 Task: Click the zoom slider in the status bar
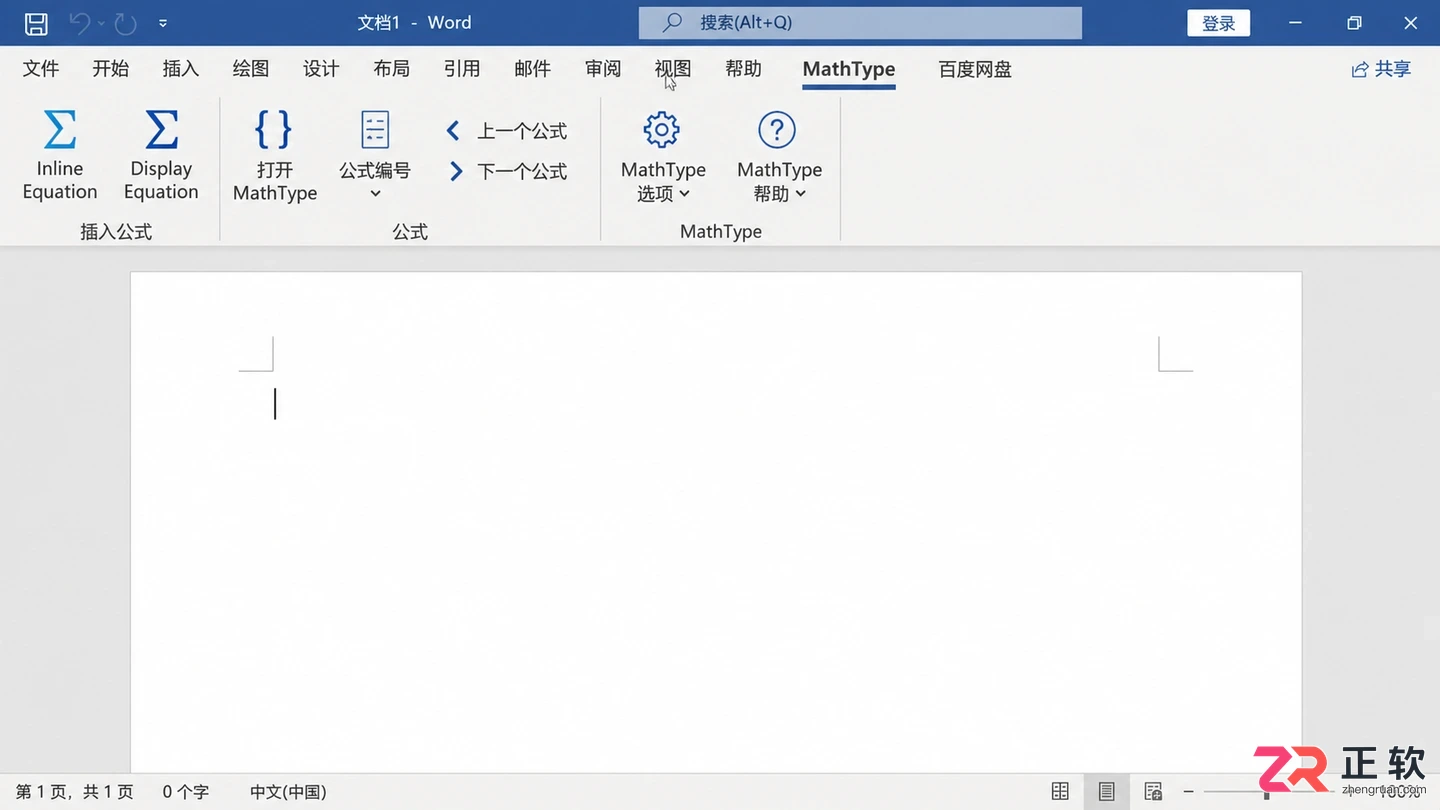point(1266,792)
